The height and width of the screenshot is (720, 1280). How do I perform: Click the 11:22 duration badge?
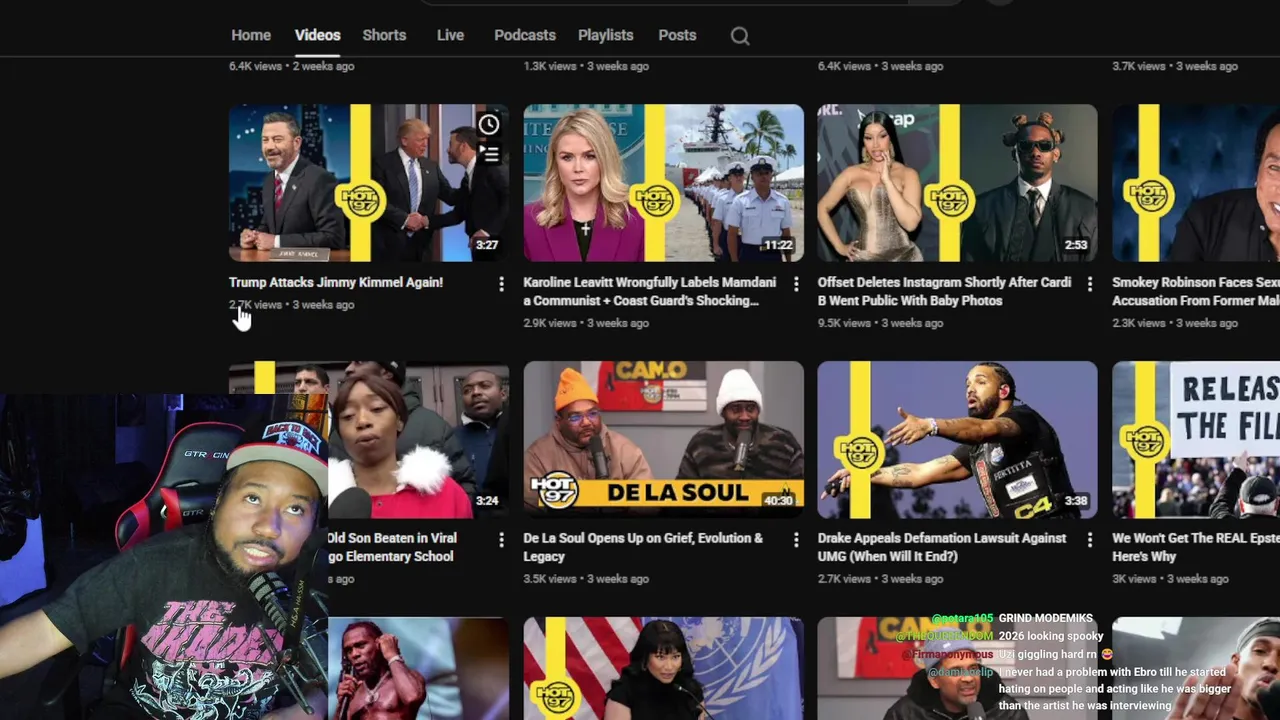click(x=778, y=245)
